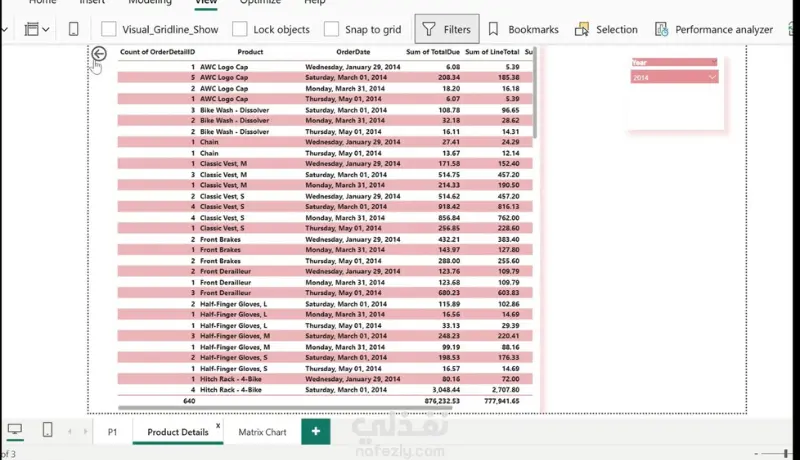
Task: Sort by Count of OrderDetailID column header
Action: point(157,52)
